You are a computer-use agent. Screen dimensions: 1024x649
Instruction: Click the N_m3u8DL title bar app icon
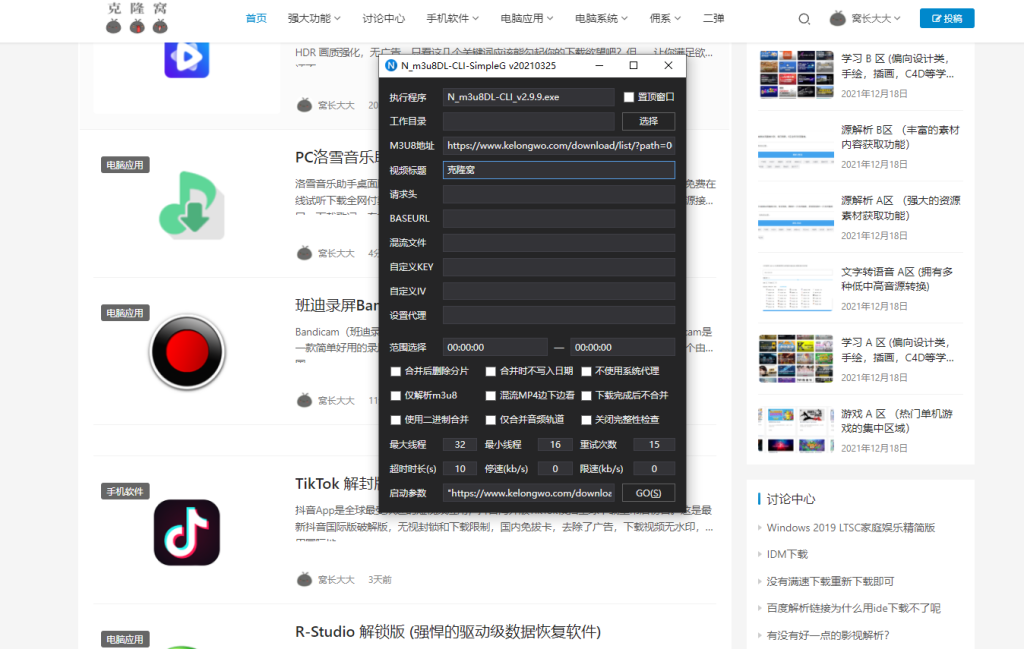tap(391, 65)
